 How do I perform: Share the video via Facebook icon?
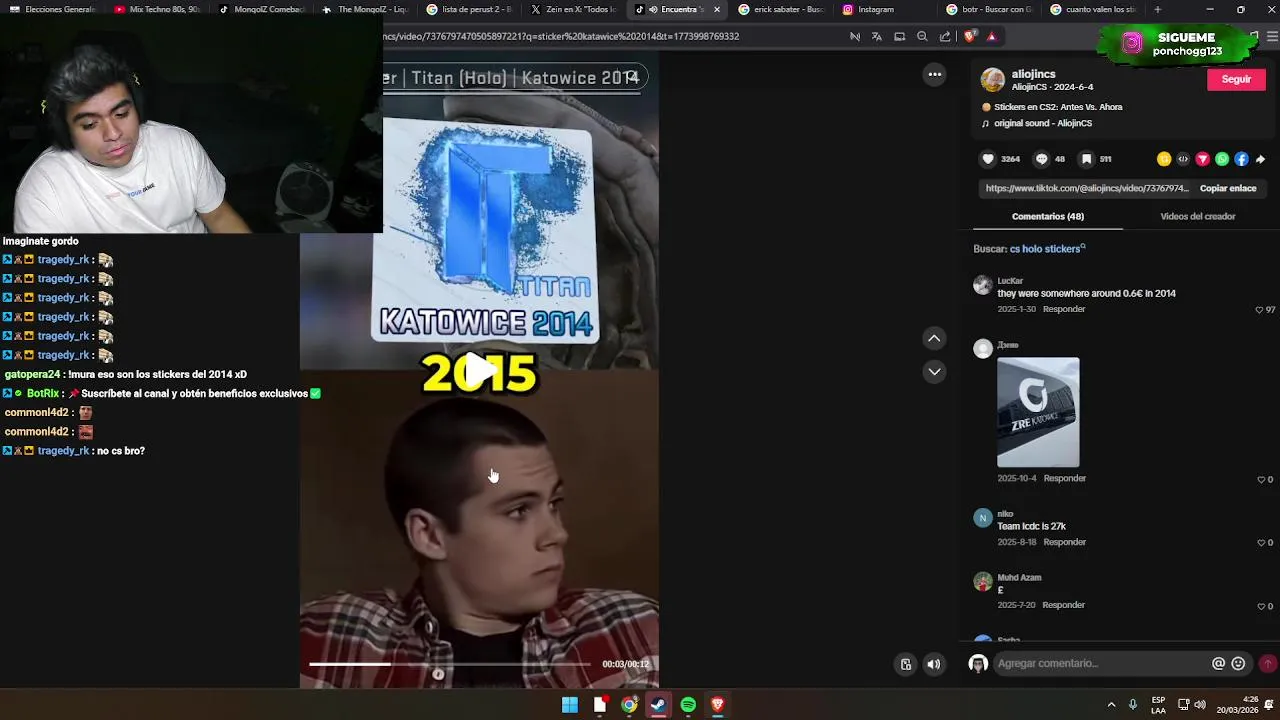(1241, 159)
